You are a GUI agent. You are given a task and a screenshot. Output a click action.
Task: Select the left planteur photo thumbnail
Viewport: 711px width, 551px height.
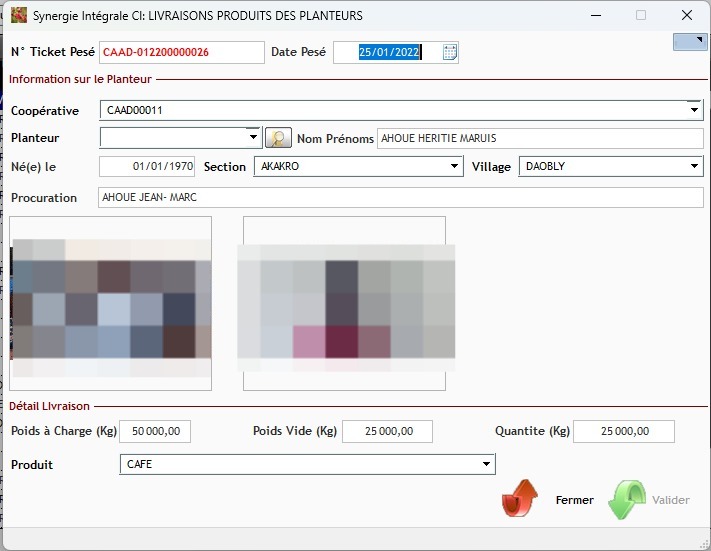point(110,303)
